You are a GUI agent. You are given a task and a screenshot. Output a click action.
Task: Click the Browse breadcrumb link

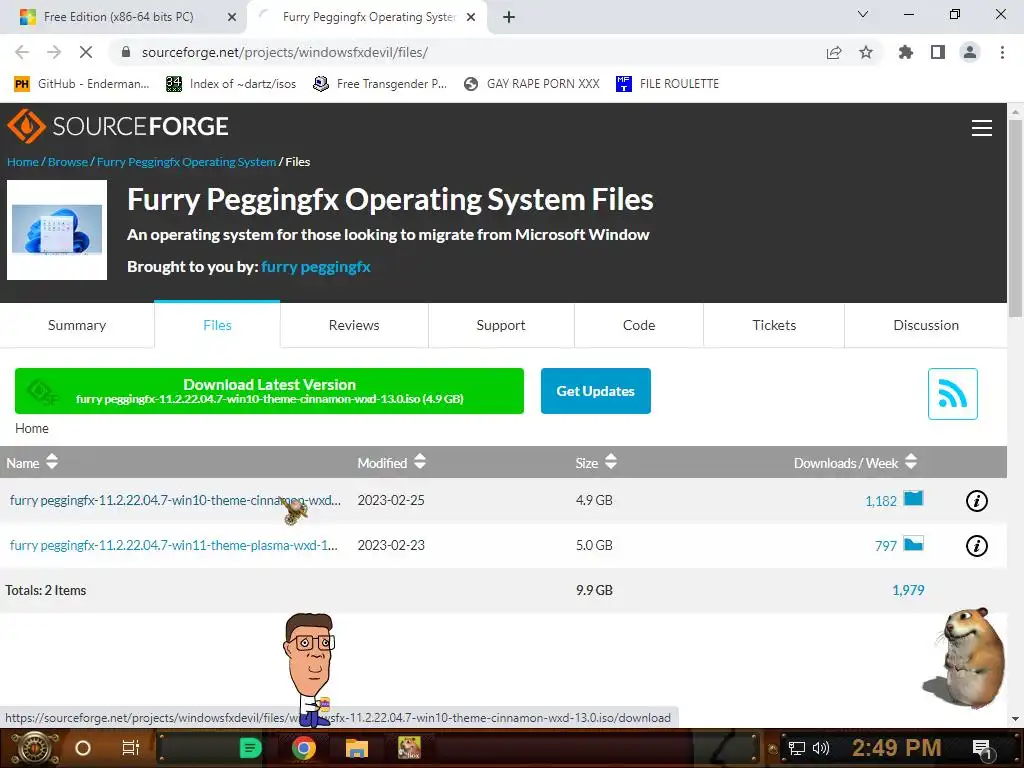pyautogui.click(x=68, y=162)
